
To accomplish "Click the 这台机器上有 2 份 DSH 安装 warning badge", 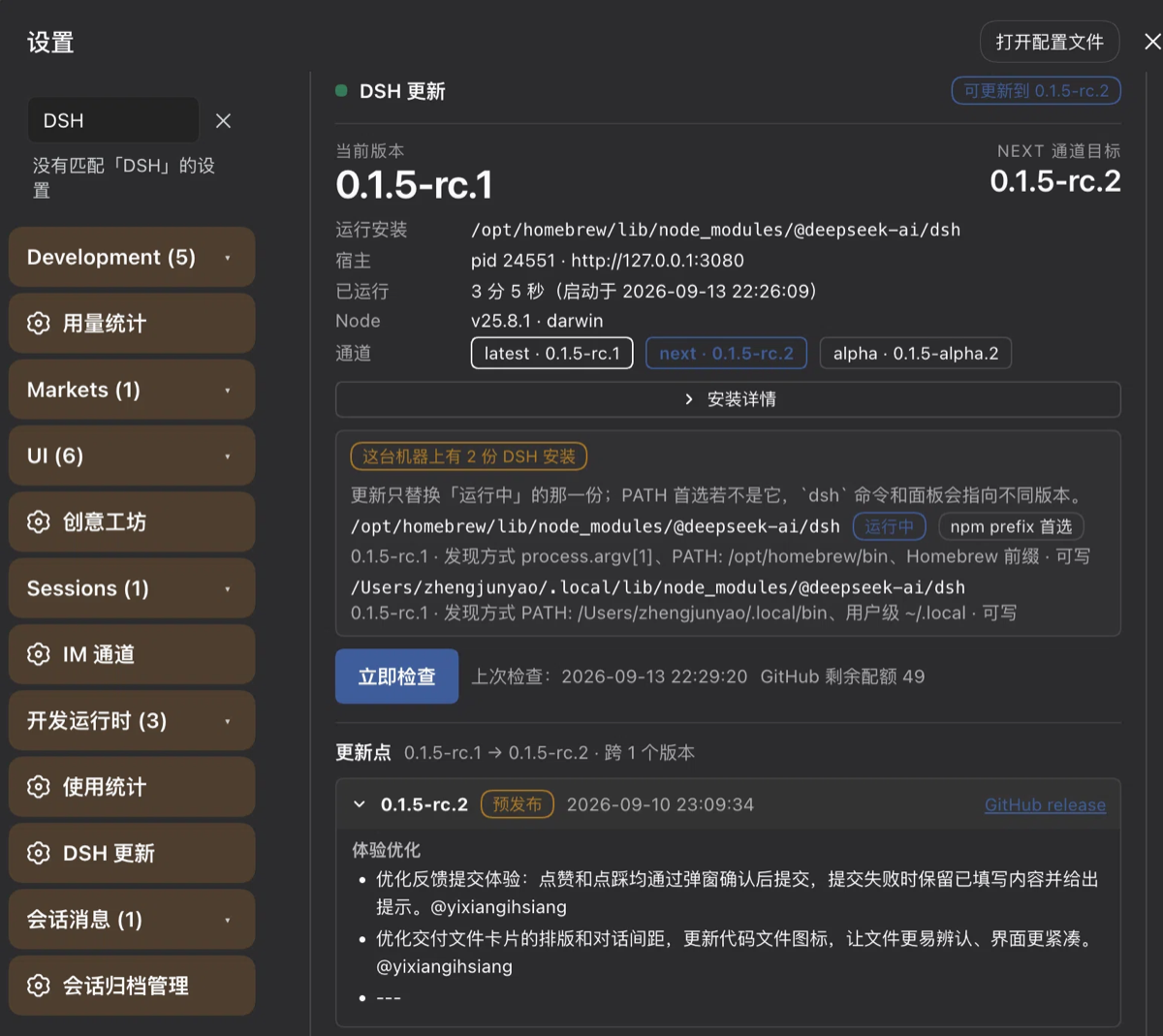I will click(x=469, y=455).
